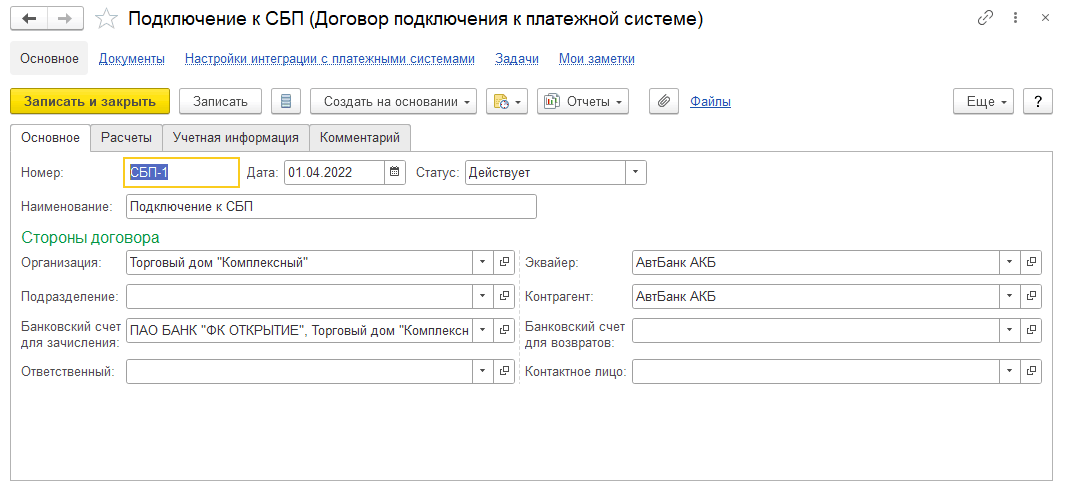1072x493 pixels.
Task: Open the Файлы link
Action: 710,101
